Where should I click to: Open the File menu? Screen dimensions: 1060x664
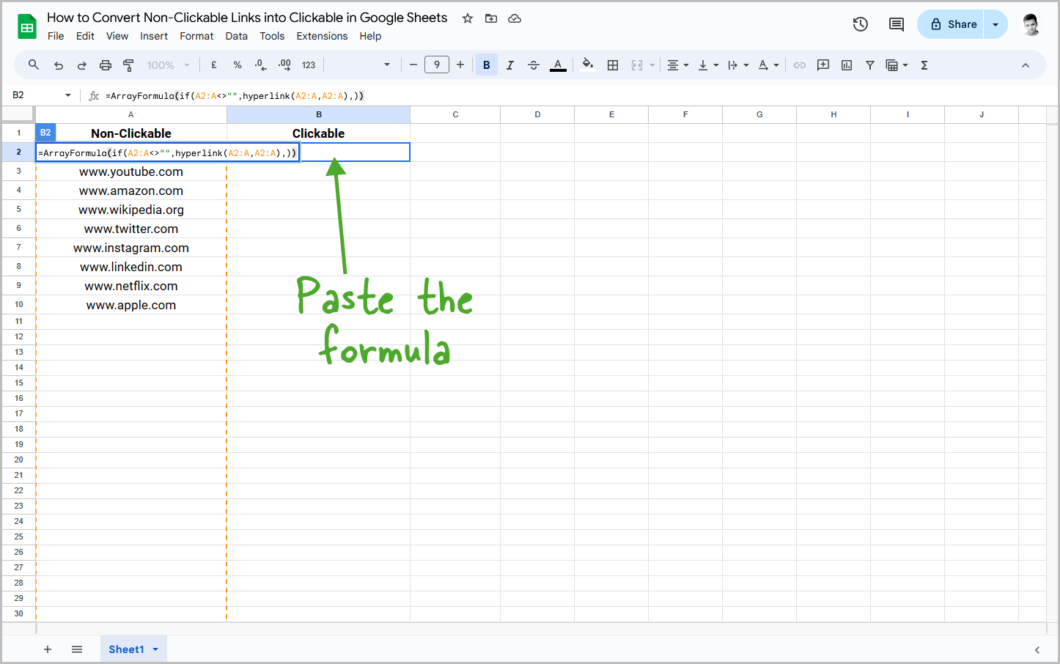pos(55,36)
